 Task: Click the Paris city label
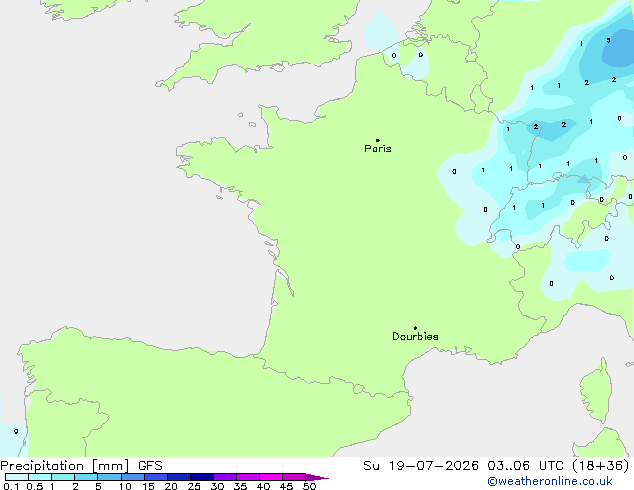(378, 149)
